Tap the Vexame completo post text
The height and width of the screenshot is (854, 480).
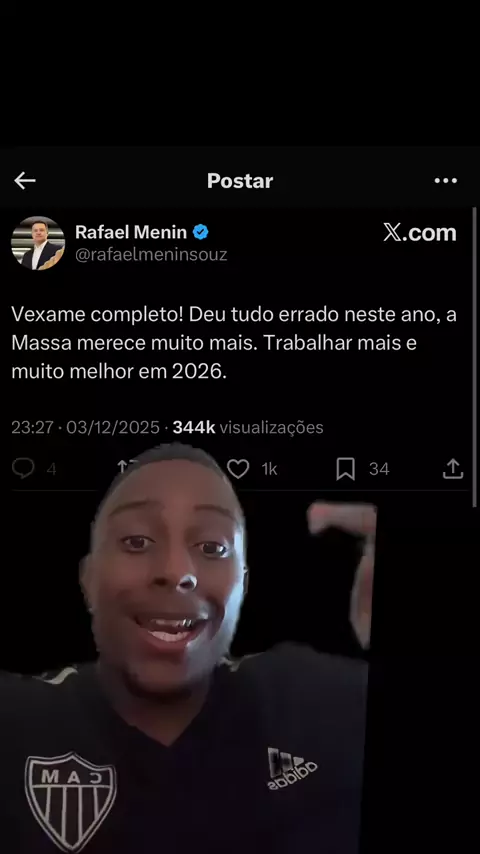(x=234, y=343)
